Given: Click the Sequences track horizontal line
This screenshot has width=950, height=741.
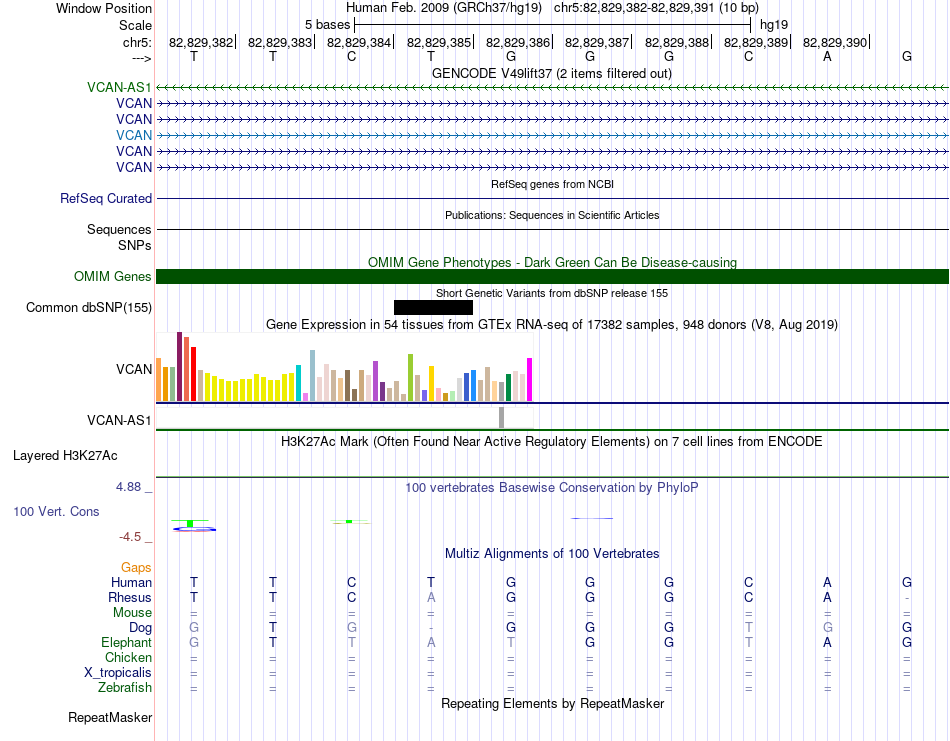Looking at the screenshot, I should tap(552, 229).
